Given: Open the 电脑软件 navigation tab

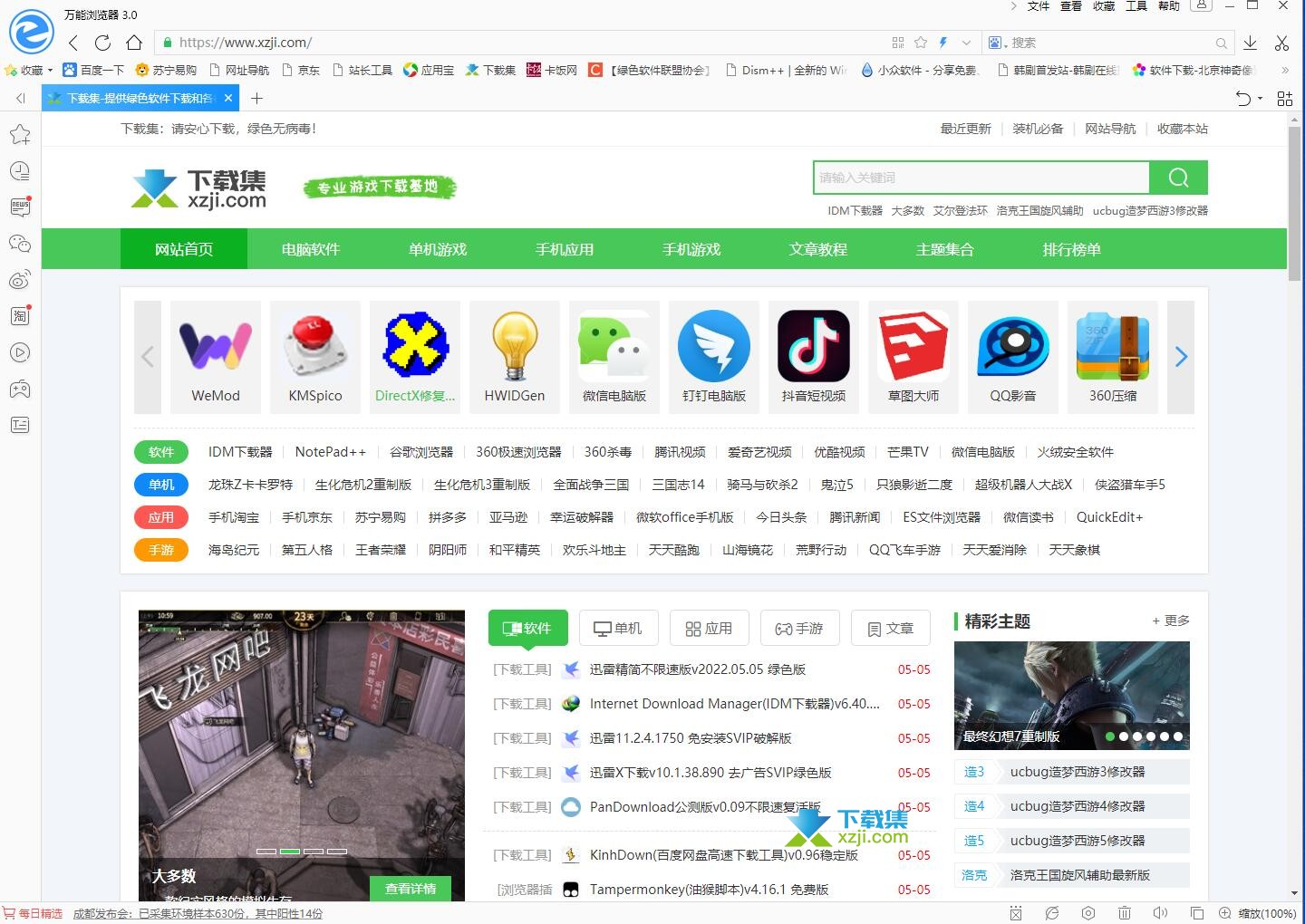Looking at the screenshot, I should (x=310, y=249).
